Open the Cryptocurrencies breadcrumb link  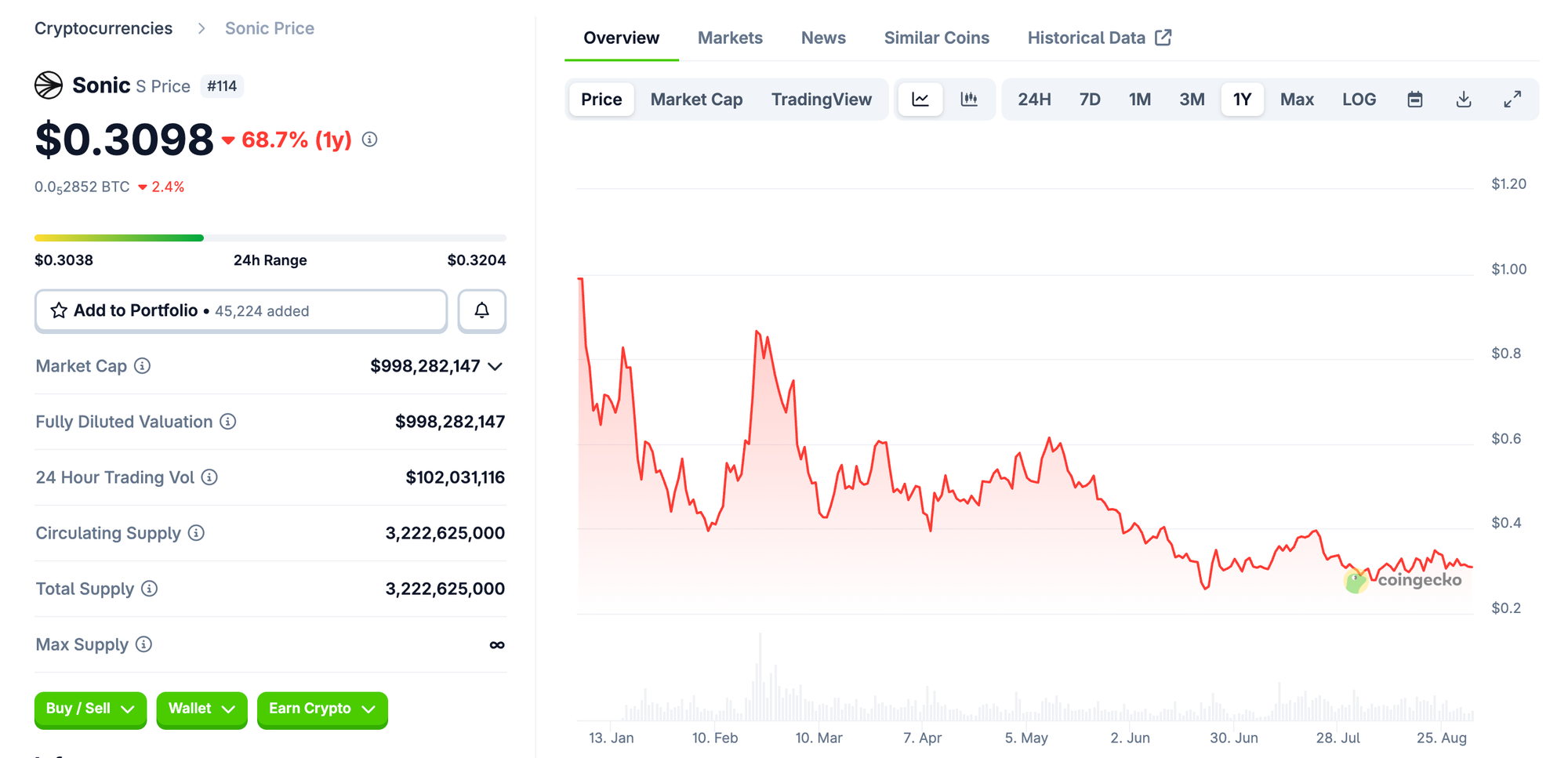103,28
